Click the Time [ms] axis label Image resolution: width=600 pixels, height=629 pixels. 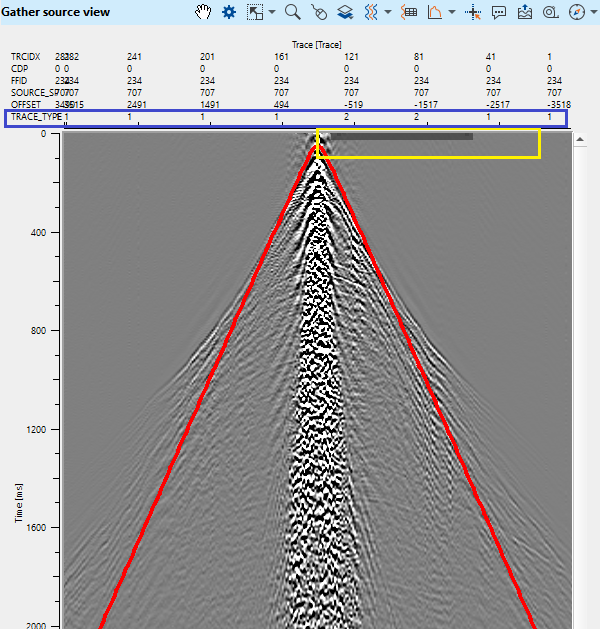pos(18,503)
